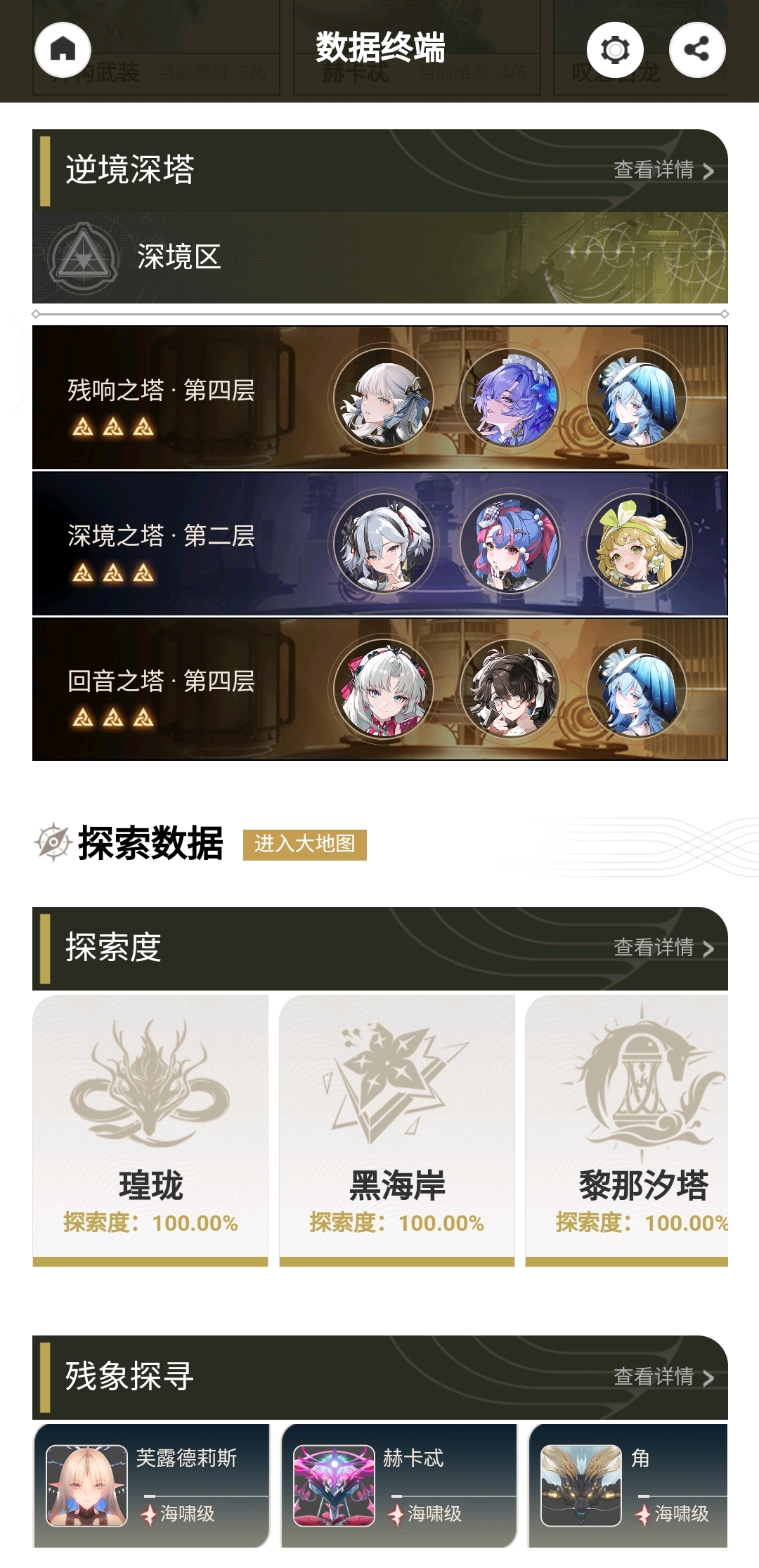Expand 探索度 details via 查看详情
This screenshot has height=1568, width=759.
[x=663, y=948]
